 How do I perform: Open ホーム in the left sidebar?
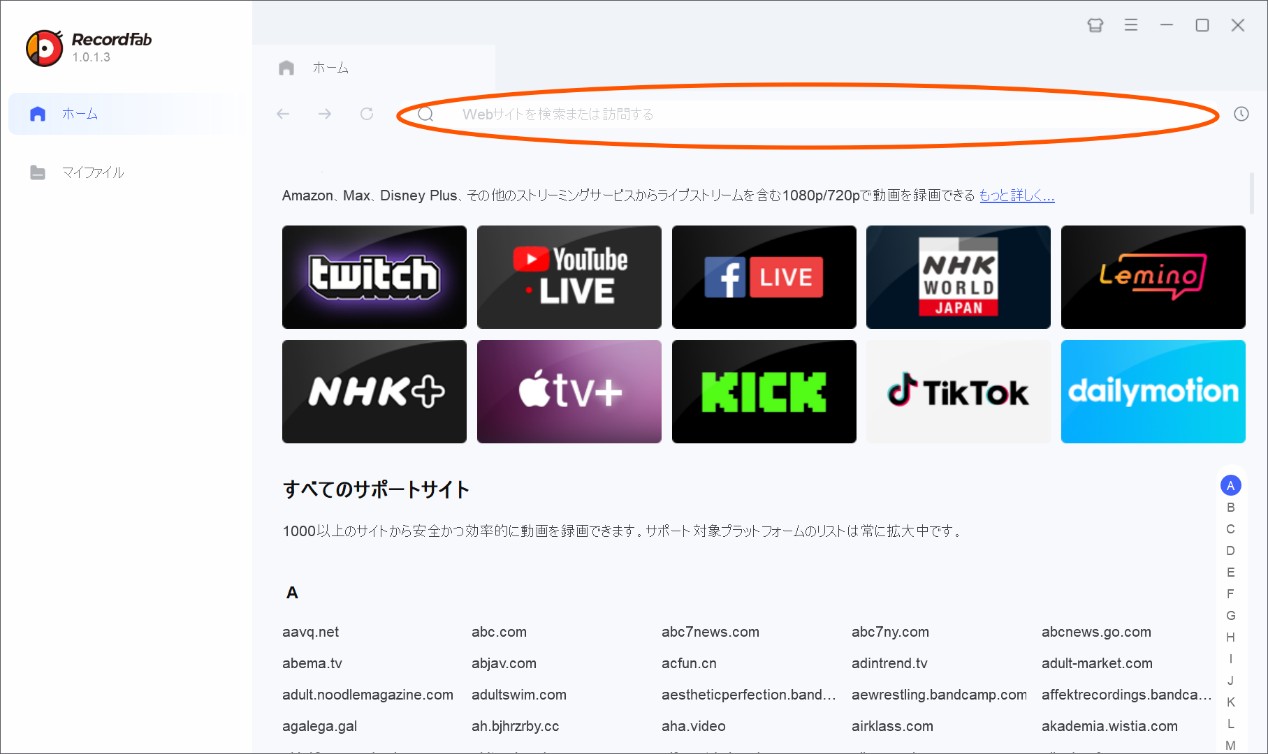pyautogui.click(x=122, y=114)
